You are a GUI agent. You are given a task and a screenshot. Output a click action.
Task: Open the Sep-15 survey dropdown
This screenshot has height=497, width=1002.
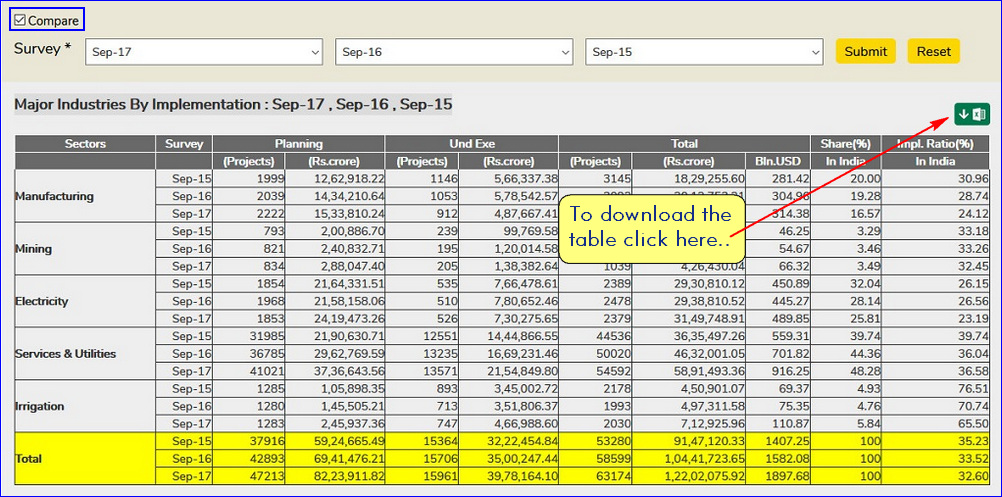(x=703, y=52)
